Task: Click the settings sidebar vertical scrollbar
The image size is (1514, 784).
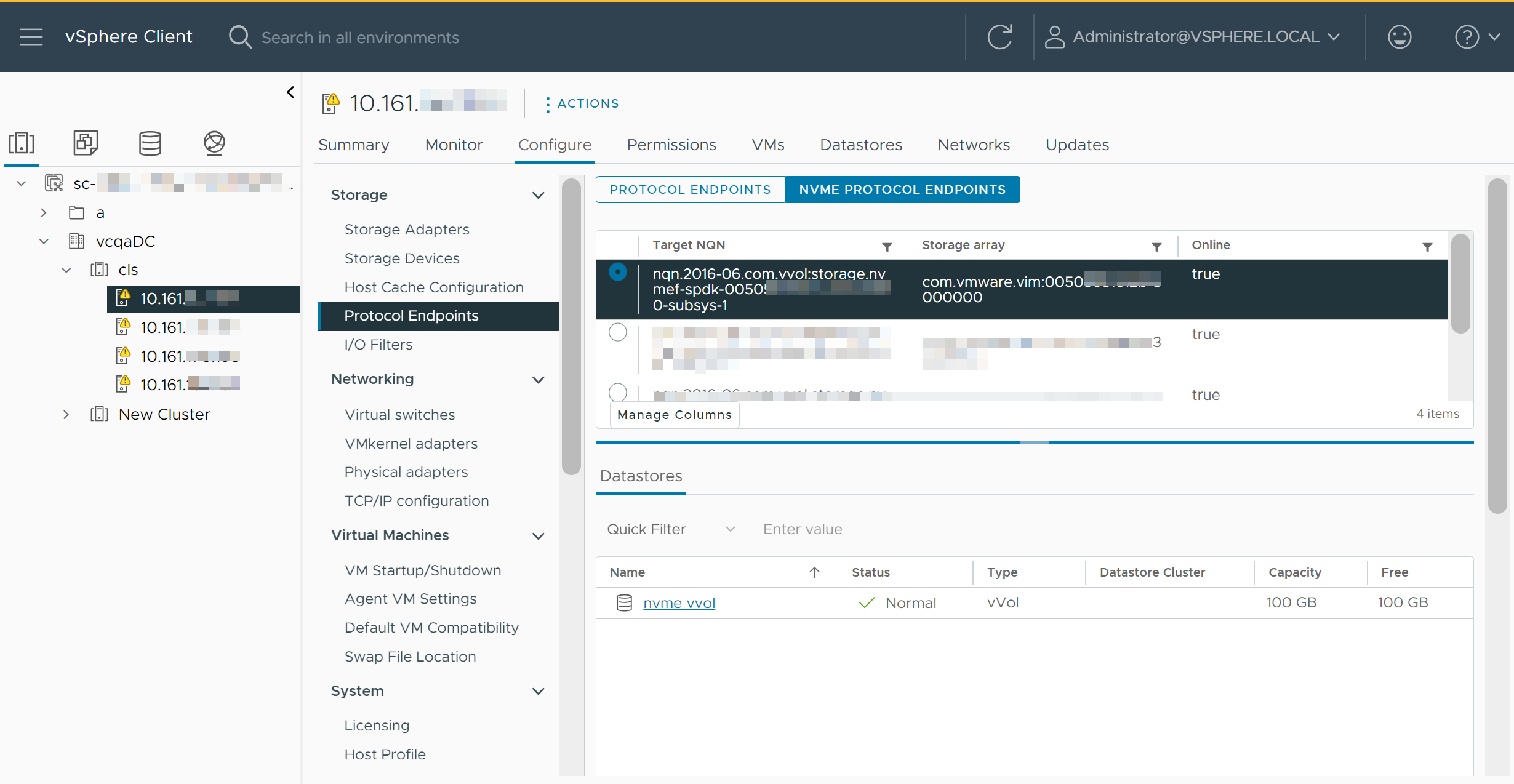Action: pyautogui.click(x=571, y=326)
